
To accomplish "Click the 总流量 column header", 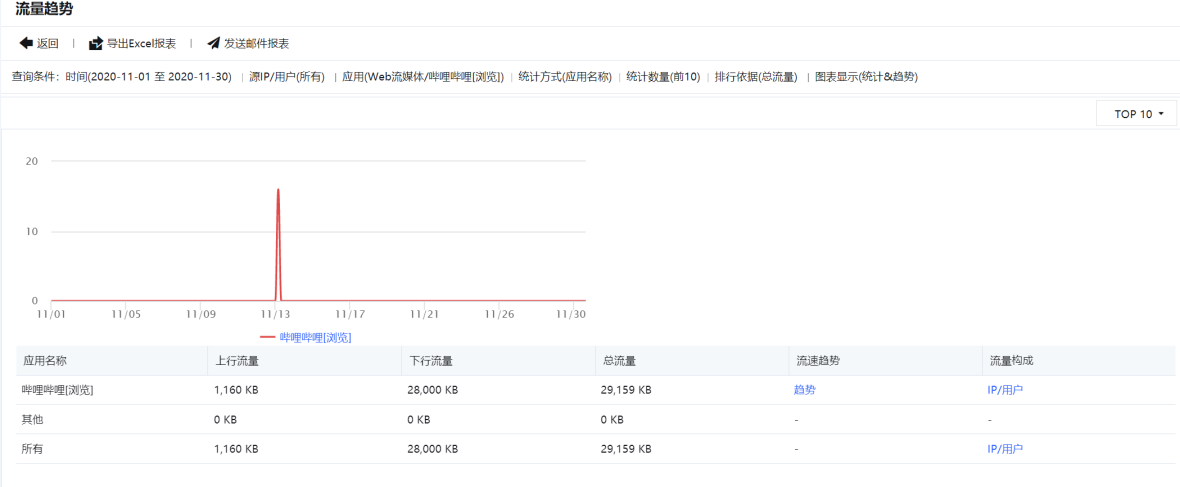I will (619, 360).
